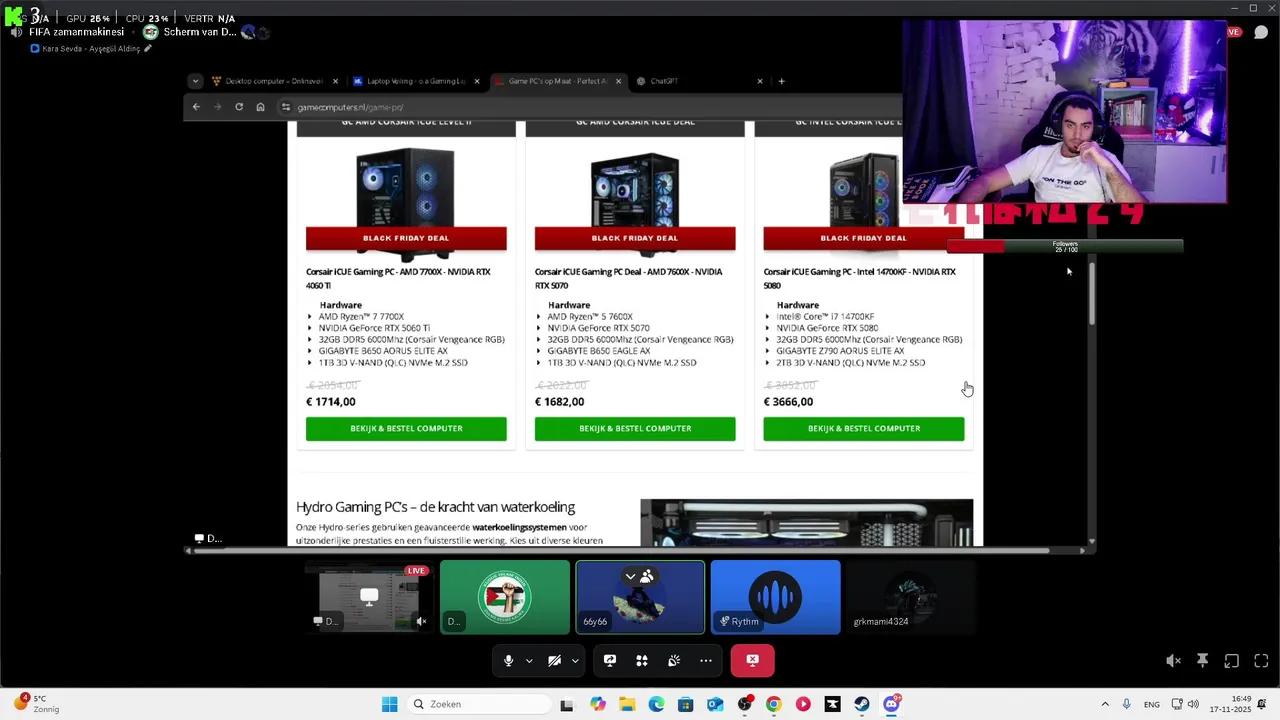Image resolution: width=1280 pixels, height=720 pixels.
Task: Click the gamecomputers.nl address bar
Action: coord(590,107)
